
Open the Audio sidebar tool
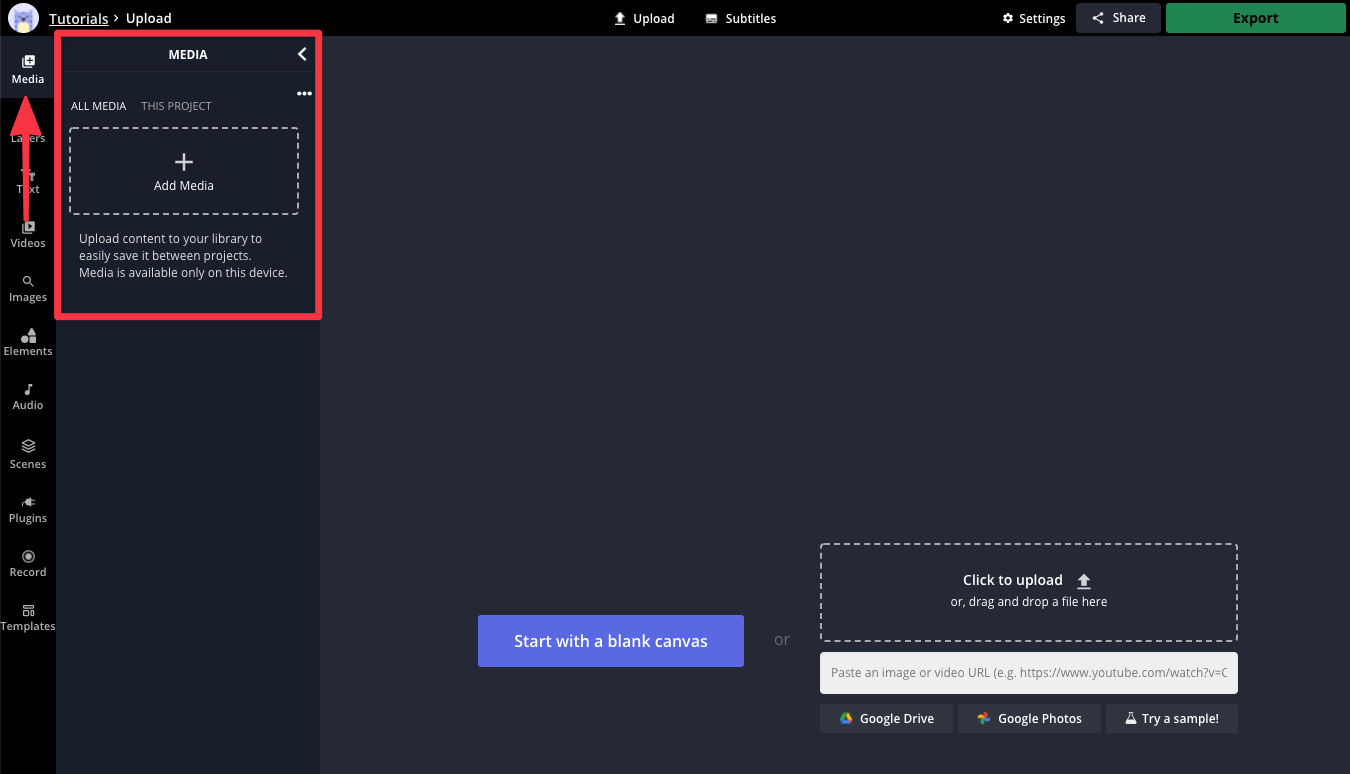click(x=28, y=396)
